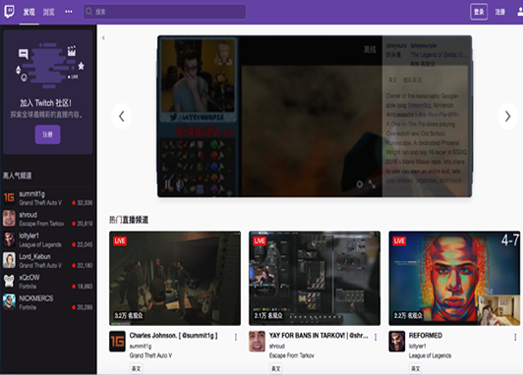Click the 英文 tag in featured stream panel
This screenshot has height=375, width=523.
coord(393,80)
